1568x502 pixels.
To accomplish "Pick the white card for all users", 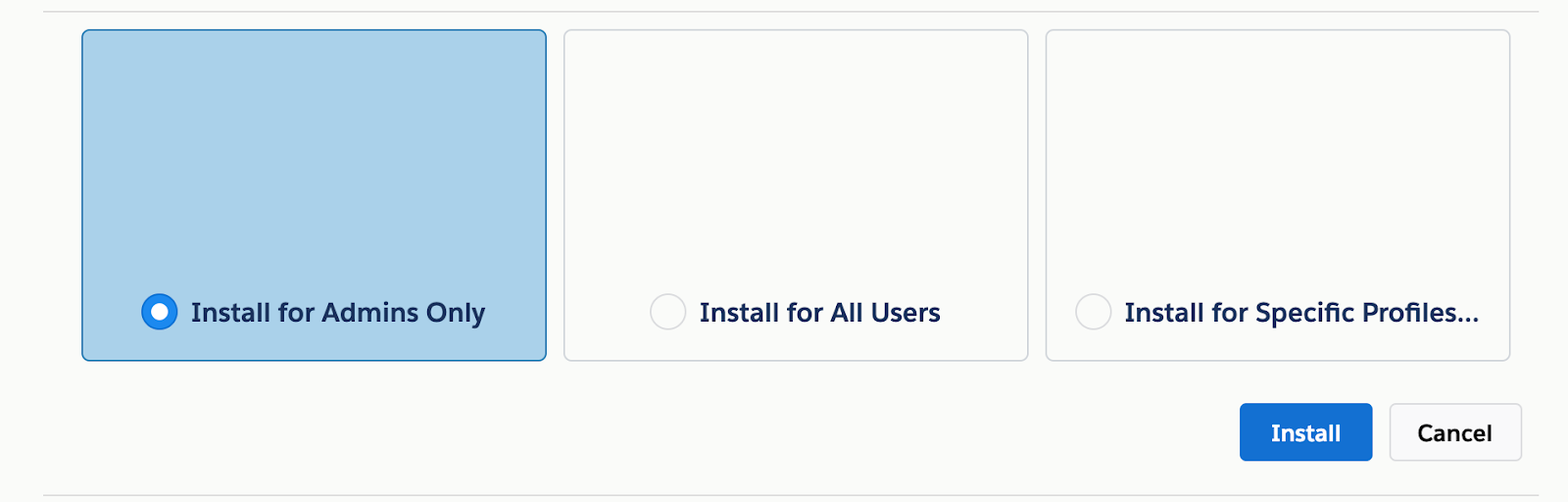I will click(795, 196).
